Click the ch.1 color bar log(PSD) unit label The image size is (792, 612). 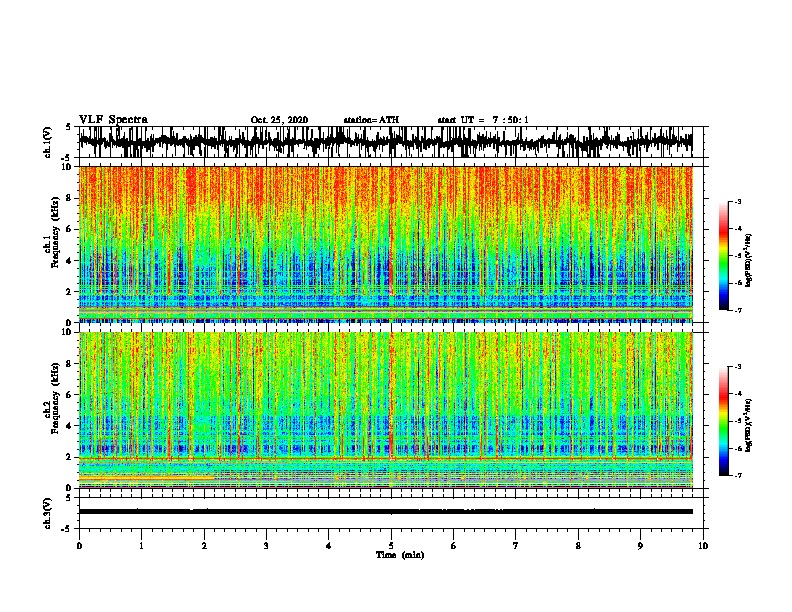point(749,261)
